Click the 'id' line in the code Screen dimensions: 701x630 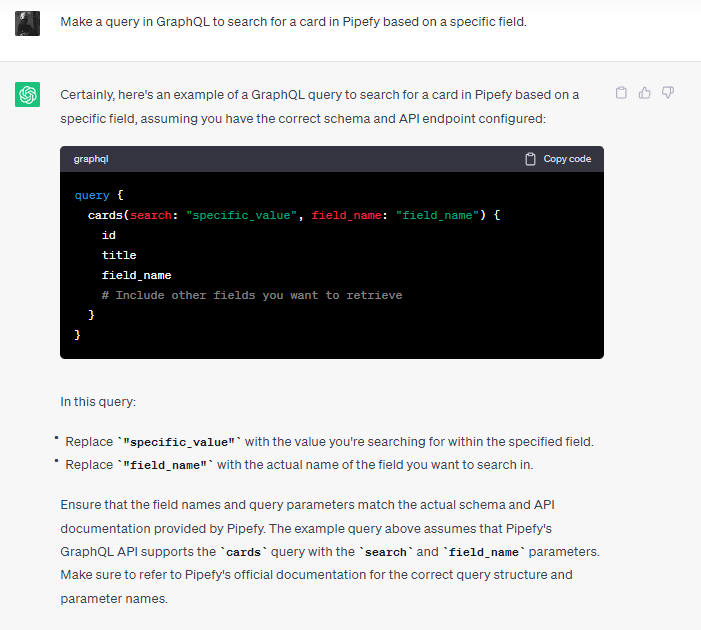[x=109, y=235]
